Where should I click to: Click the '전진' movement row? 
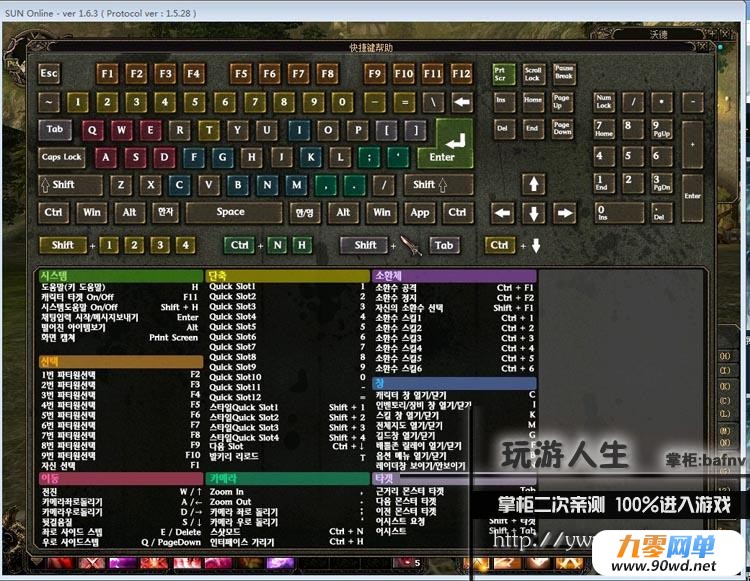click(121, 492)
